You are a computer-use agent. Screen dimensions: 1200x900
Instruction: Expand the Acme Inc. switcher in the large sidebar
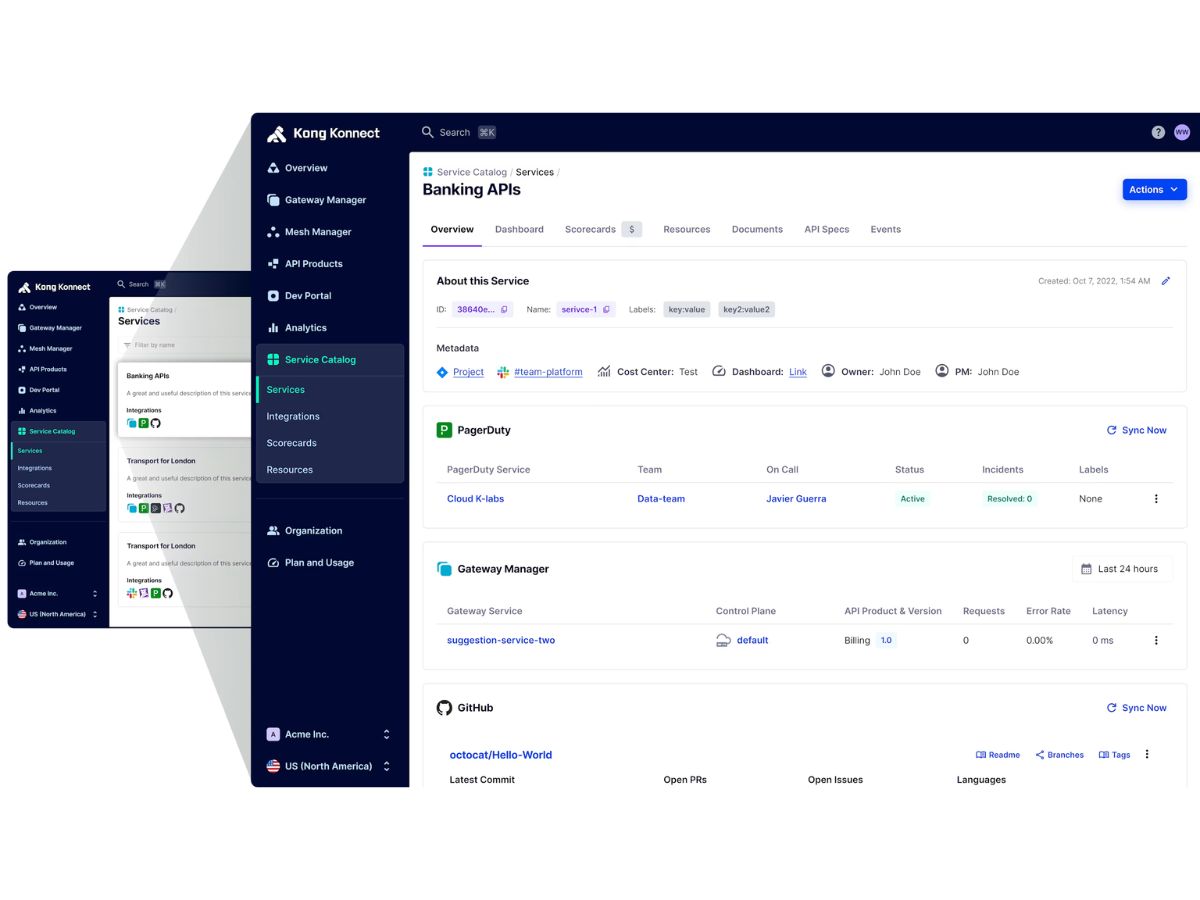[387, 734]
